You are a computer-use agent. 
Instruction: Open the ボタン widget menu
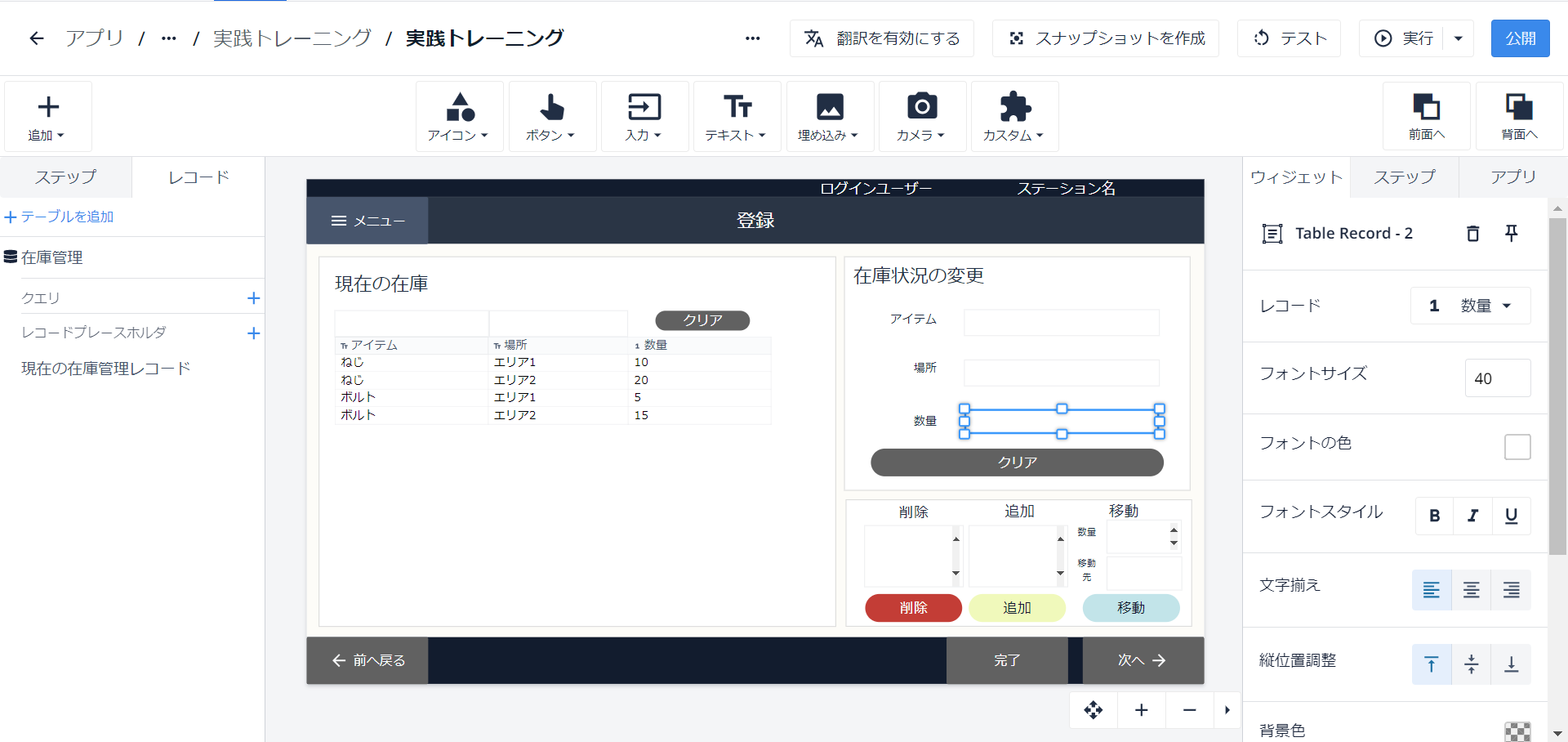(x=552, y=116)
